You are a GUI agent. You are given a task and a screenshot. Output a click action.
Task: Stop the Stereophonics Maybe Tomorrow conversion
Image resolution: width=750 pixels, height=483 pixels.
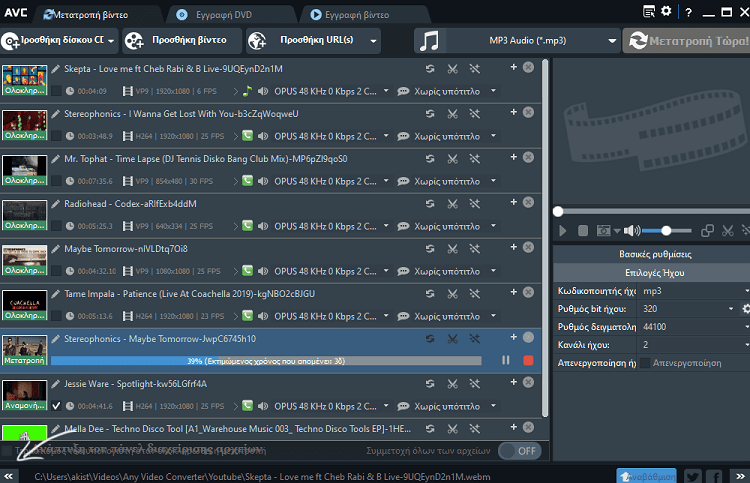pos(528,360)
